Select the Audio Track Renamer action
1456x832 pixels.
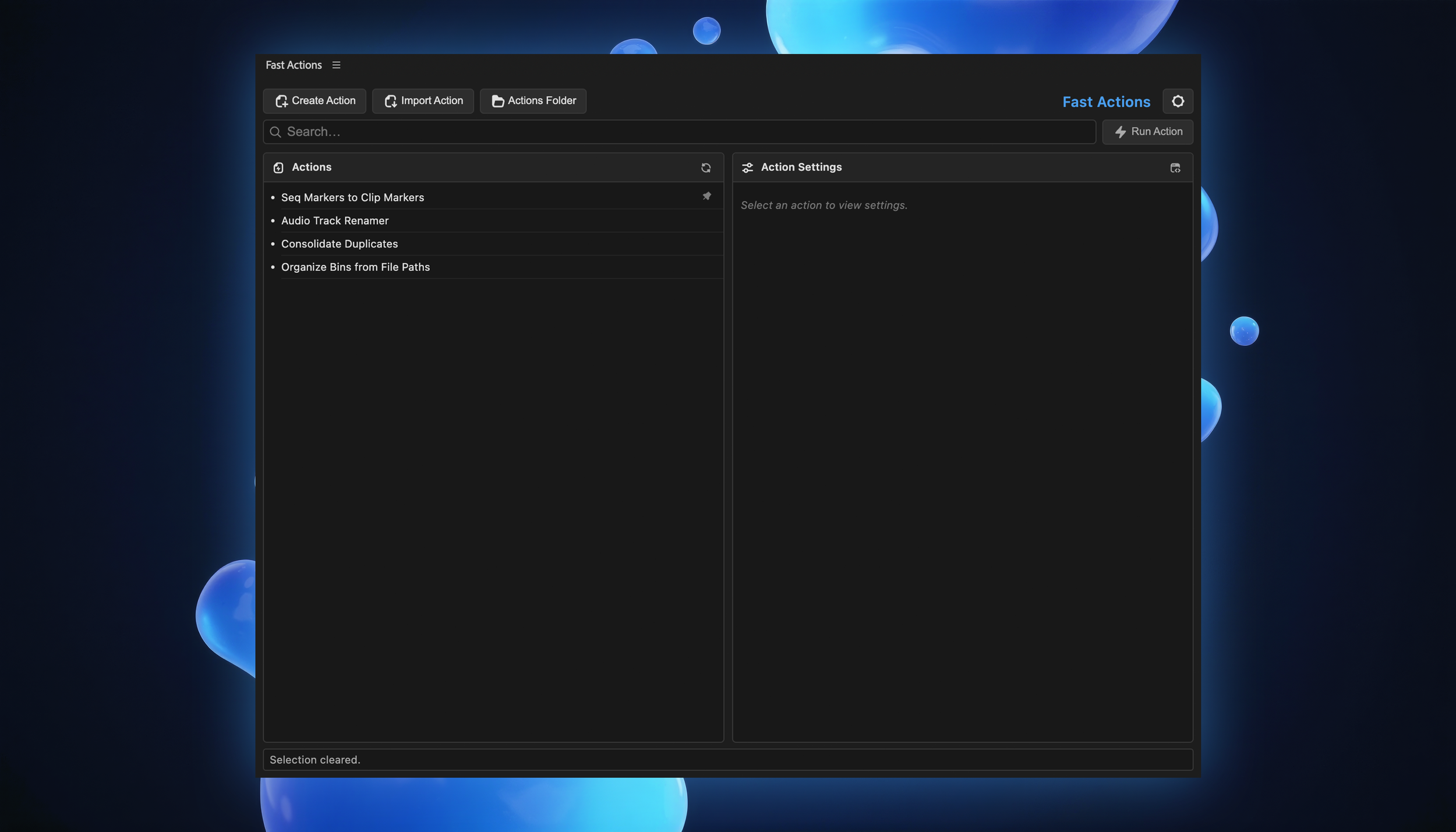click(334, 221)
